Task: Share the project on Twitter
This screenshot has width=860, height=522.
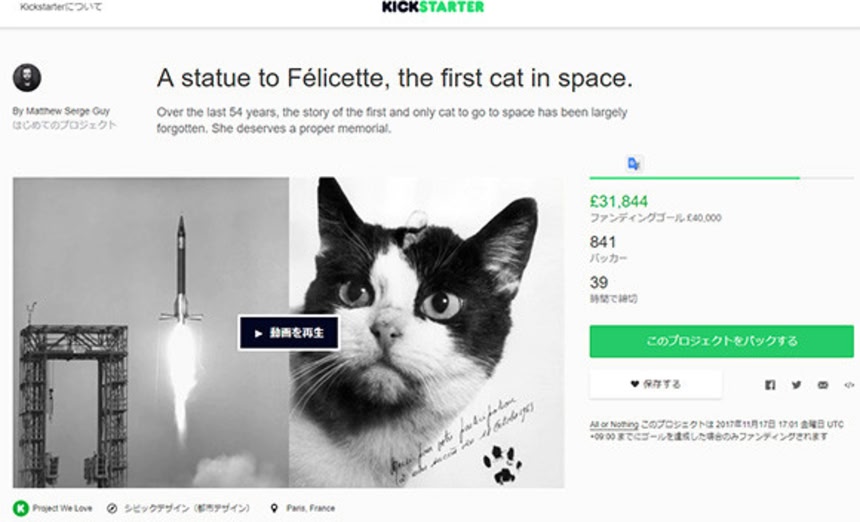Action: [796, 384]
